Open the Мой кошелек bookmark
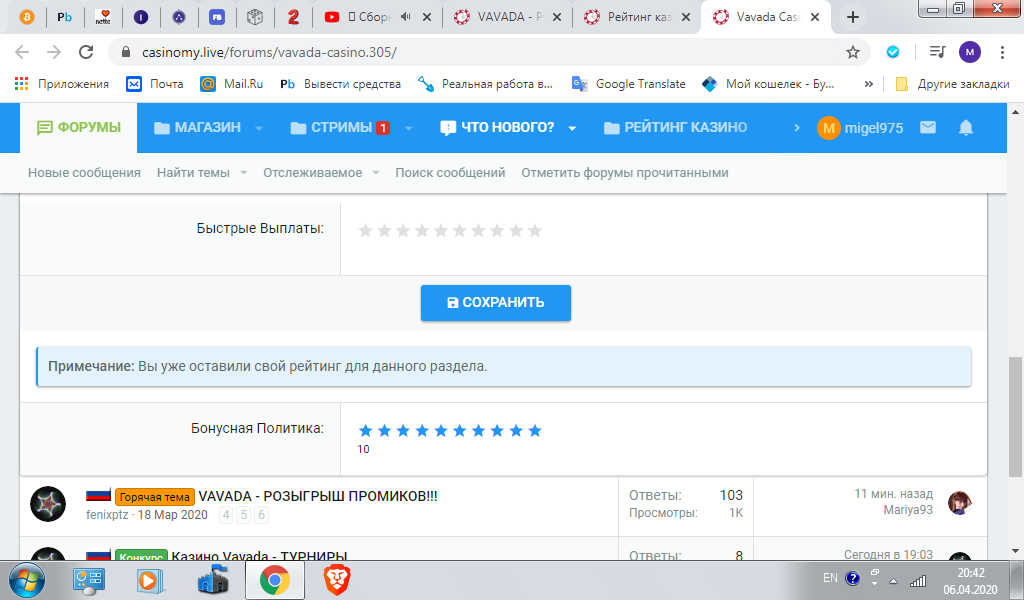 tap(768, 84)
